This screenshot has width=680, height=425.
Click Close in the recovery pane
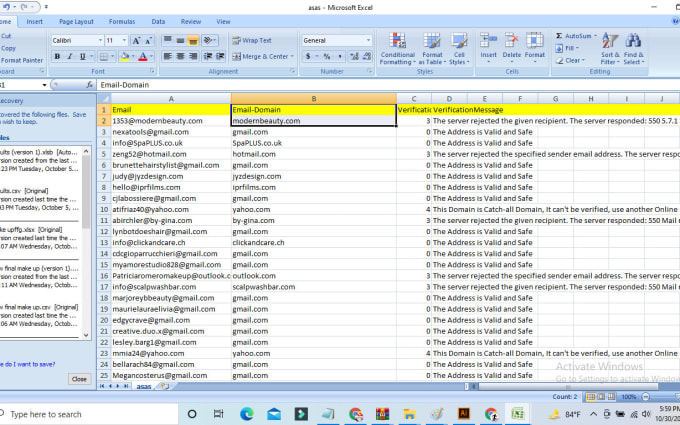click(79, 379)
